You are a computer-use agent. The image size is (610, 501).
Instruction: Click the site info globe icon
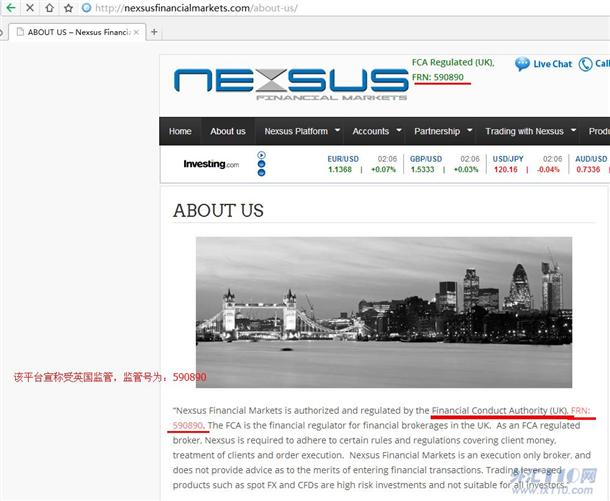click(x=86, y=8)
